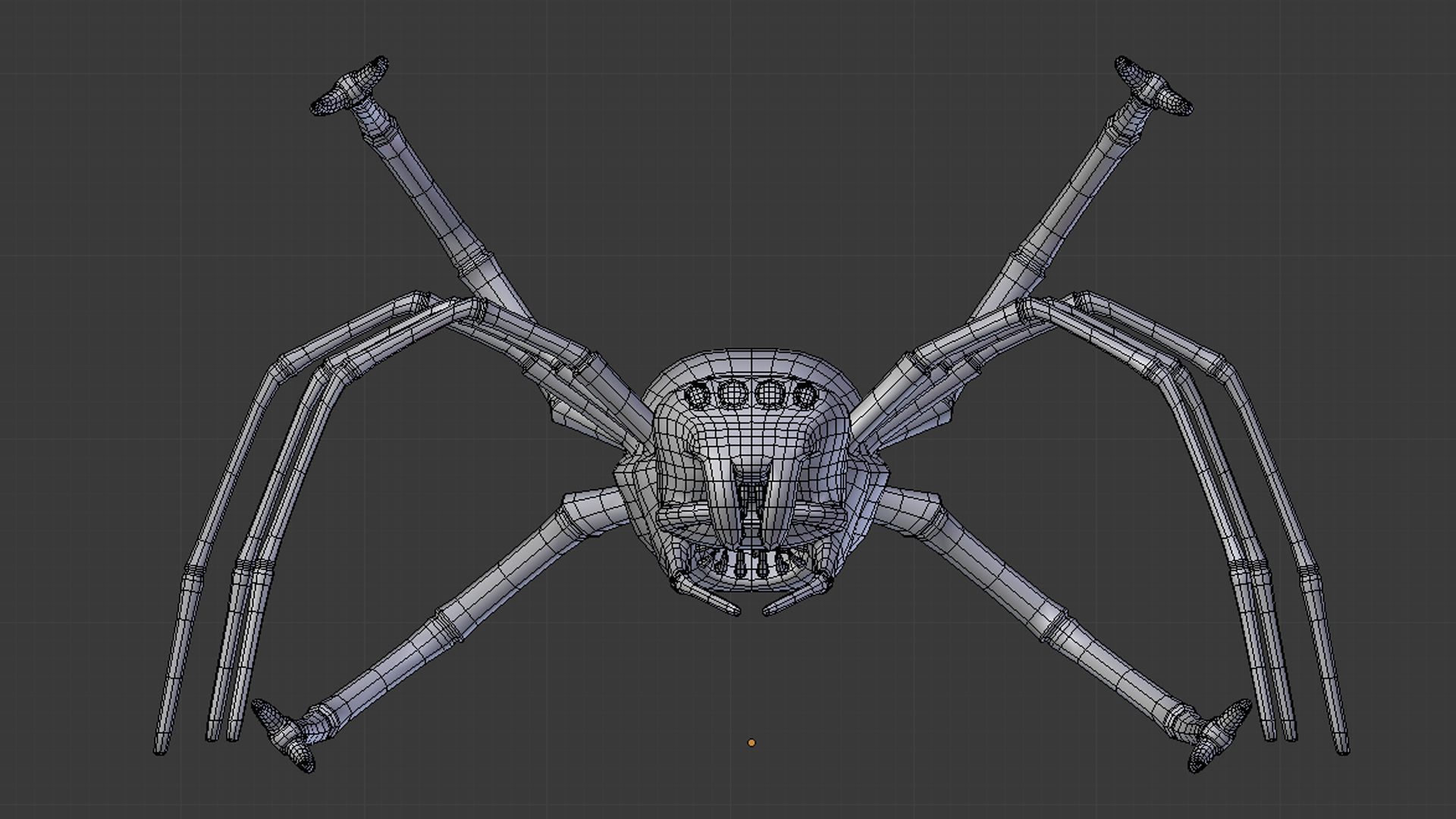Click the foot pad of the upper-left raised leg
The width and height of the screenshot is (1456, 819).
[350, 85]
